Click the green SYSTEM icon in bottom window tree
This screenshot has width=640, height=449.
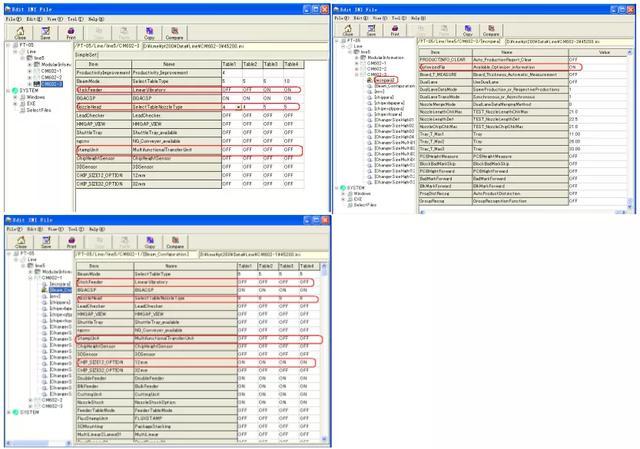(16, 412)
